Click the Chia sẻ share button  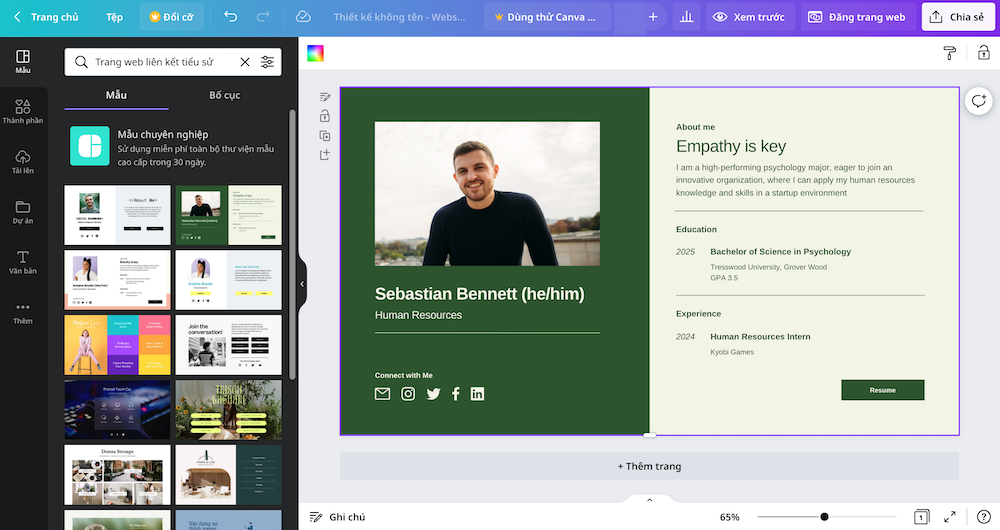[x=956, y=17]
